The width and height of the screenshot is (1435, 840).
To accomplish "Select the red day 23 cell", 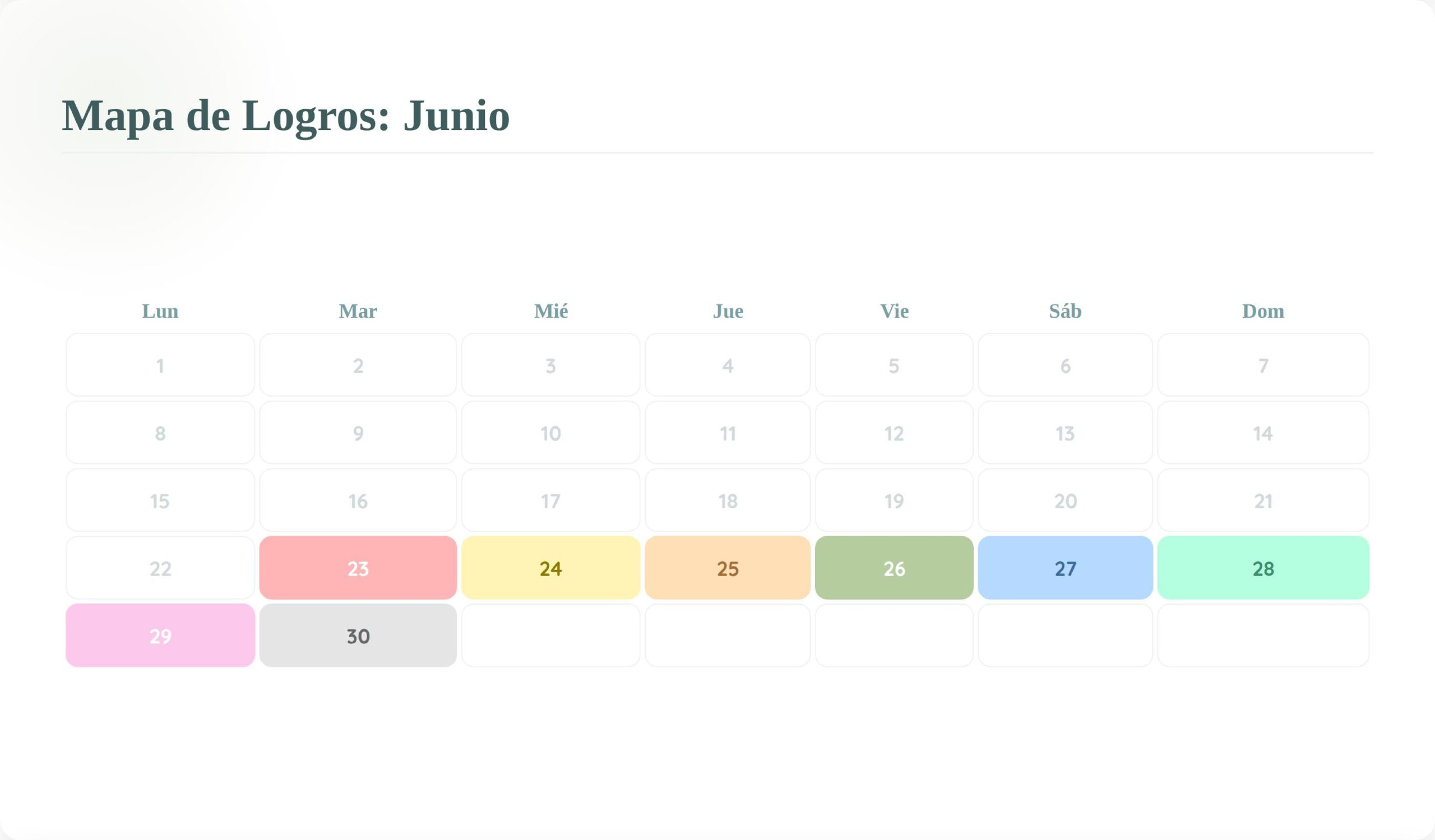I will [x=358, y=568].
